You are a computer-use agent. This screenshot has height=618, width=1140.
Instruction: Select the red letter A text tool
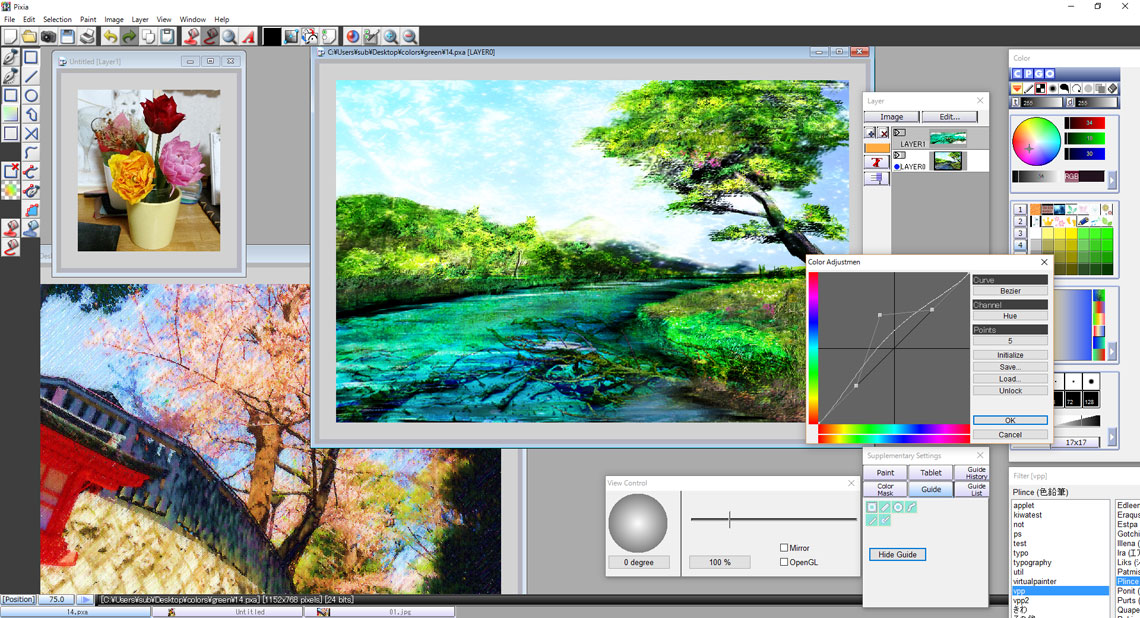click(249, 37)
